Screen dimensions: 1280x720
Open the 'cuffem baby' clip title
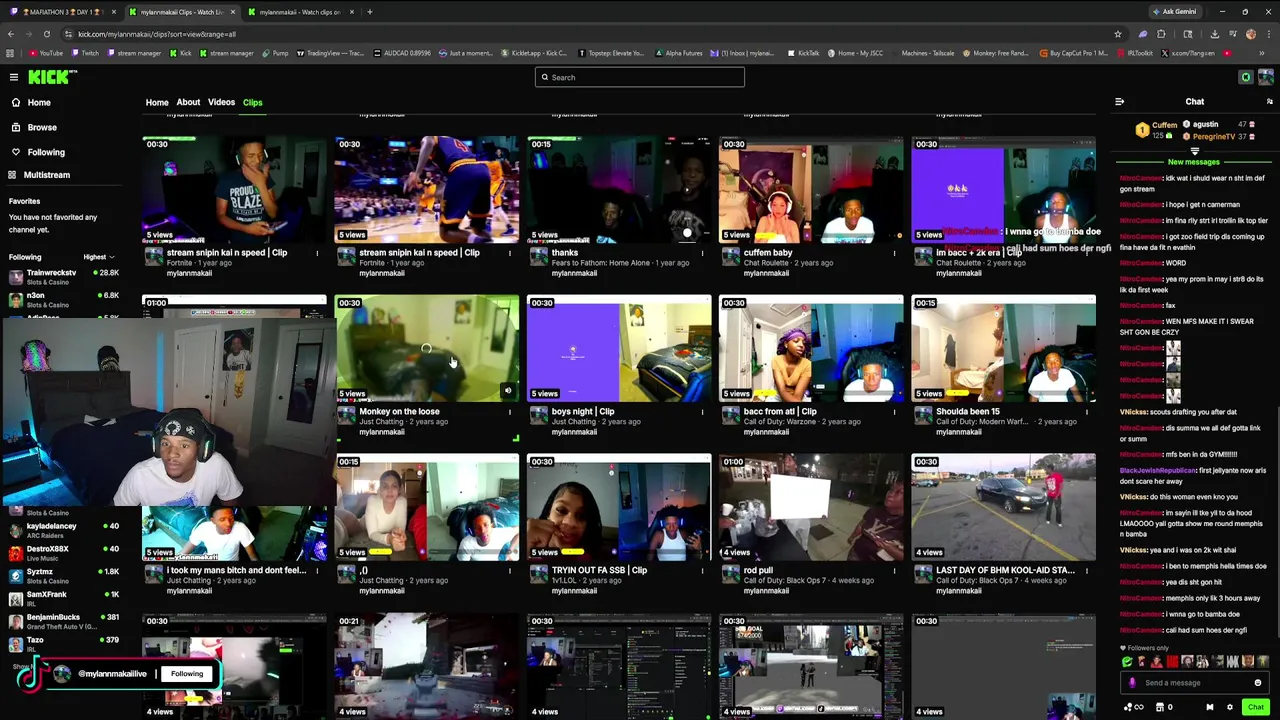[x=768, y=253]
